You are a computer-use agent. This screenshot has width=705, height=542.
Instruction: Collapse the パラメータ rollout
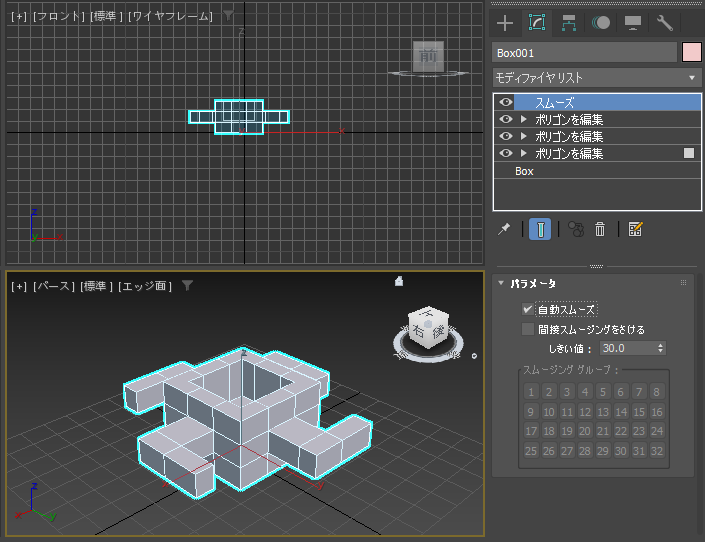[x=501, y=283]
